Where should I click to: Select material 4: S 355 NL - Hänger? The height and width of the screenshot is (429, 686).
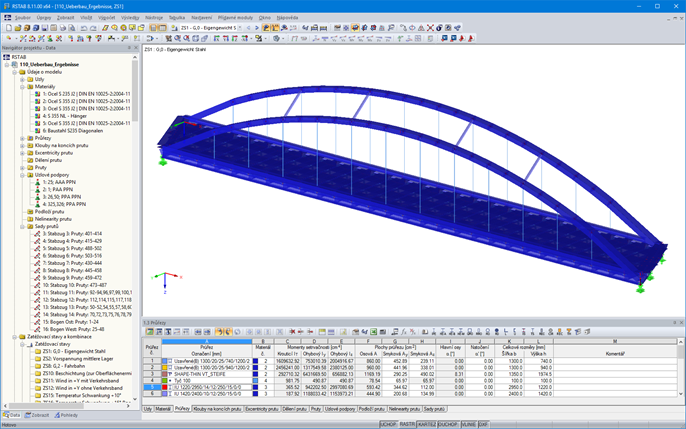[x=64, y=116]
